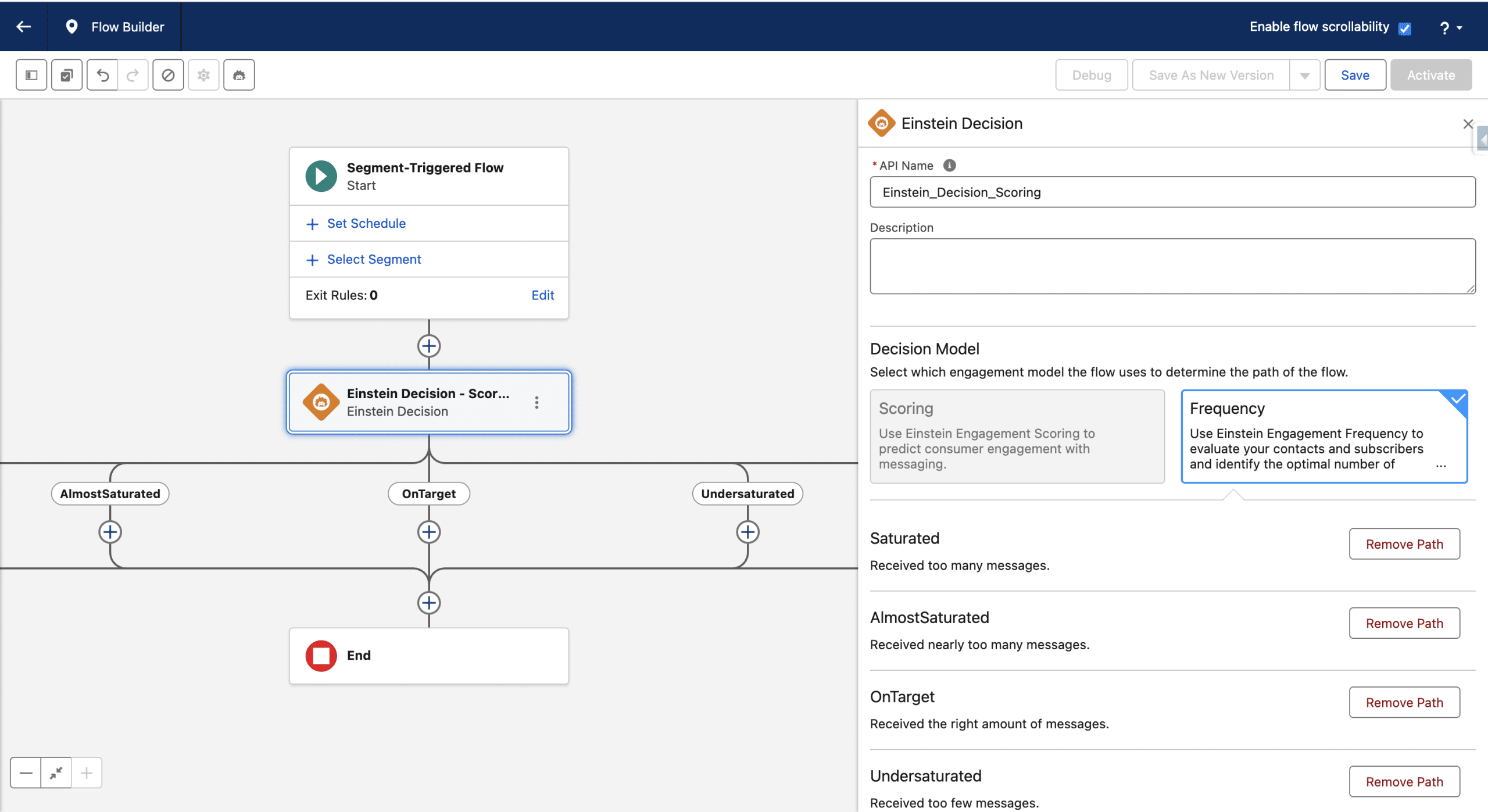Select the Frequency decision model
Screen dimensions: 1488x812
[x=1324, y=436]
